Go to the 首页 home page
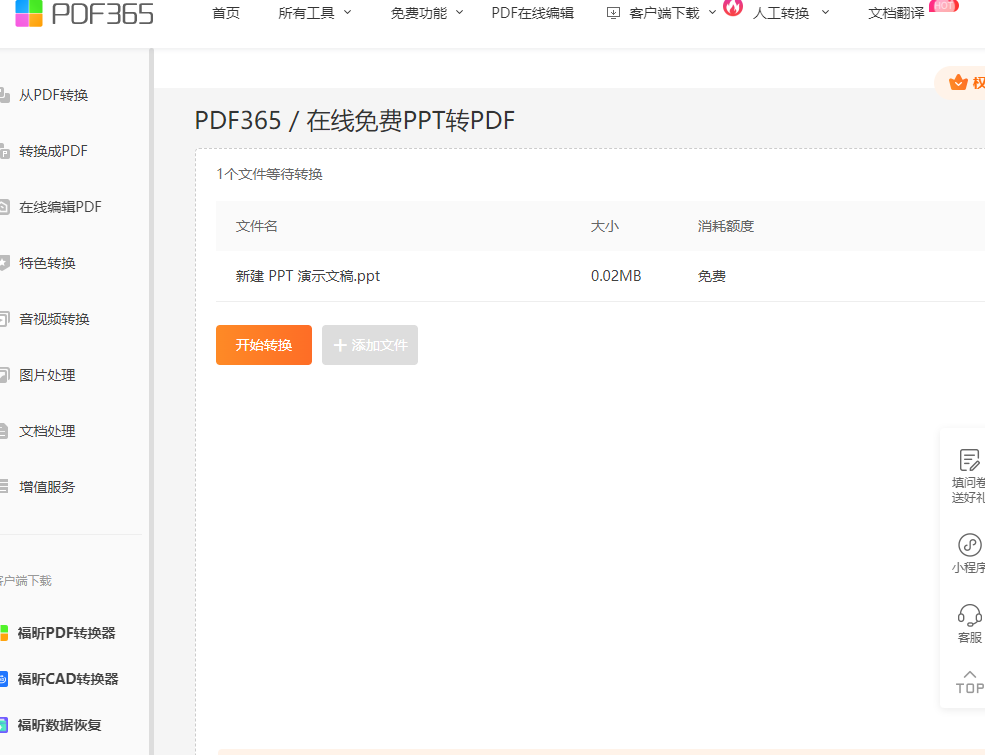Viewport: 985px width, 755px height. [226, 13]
